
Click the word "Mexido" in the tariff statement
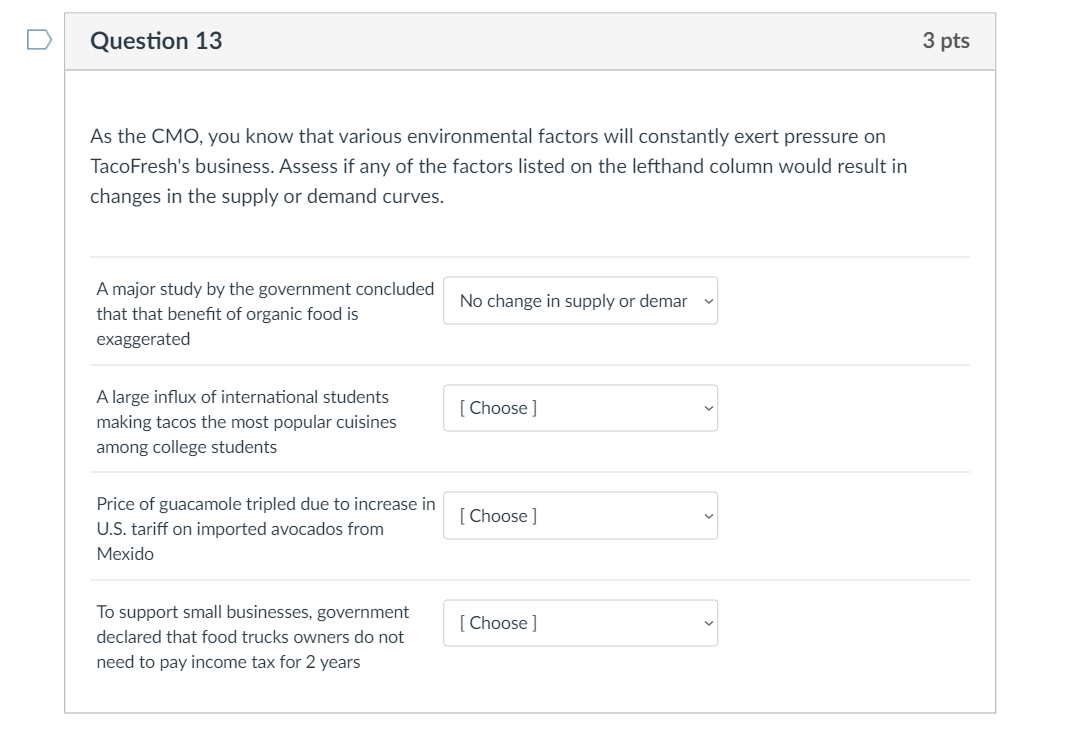(x=125, y=554)
